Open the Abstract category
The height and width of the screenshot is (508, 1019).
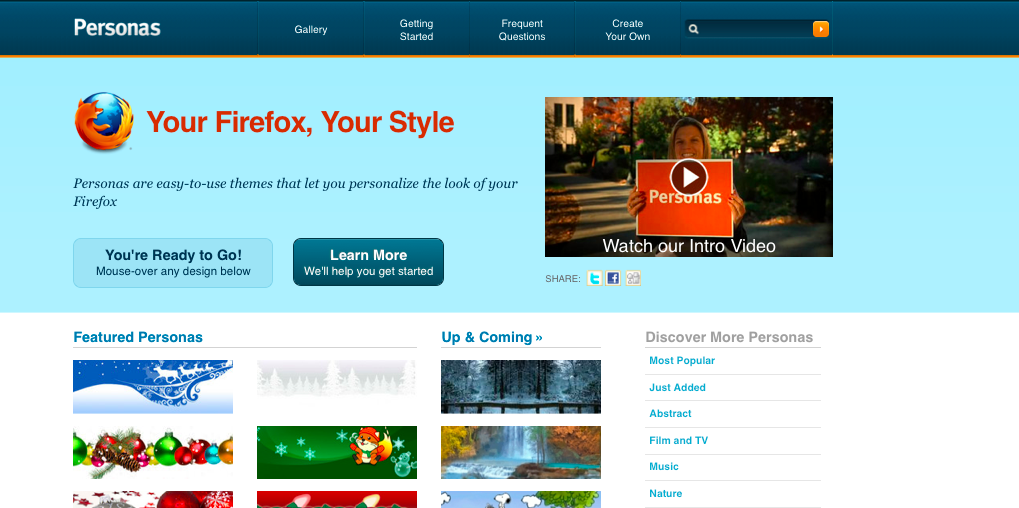[x=670, y=413]
